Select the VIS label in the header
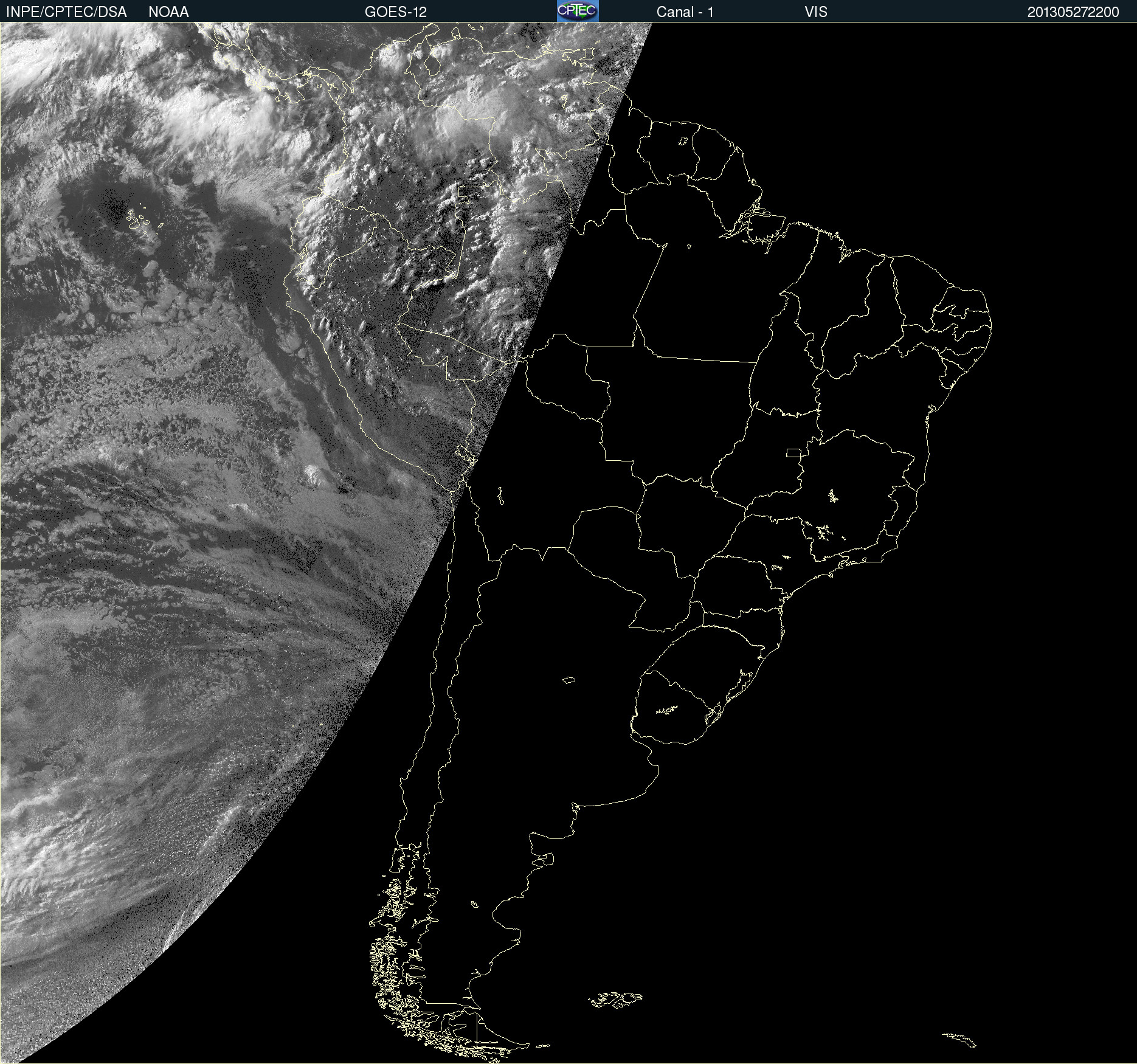This screenshot has width=1137, height=1064. tap(816, 12)
